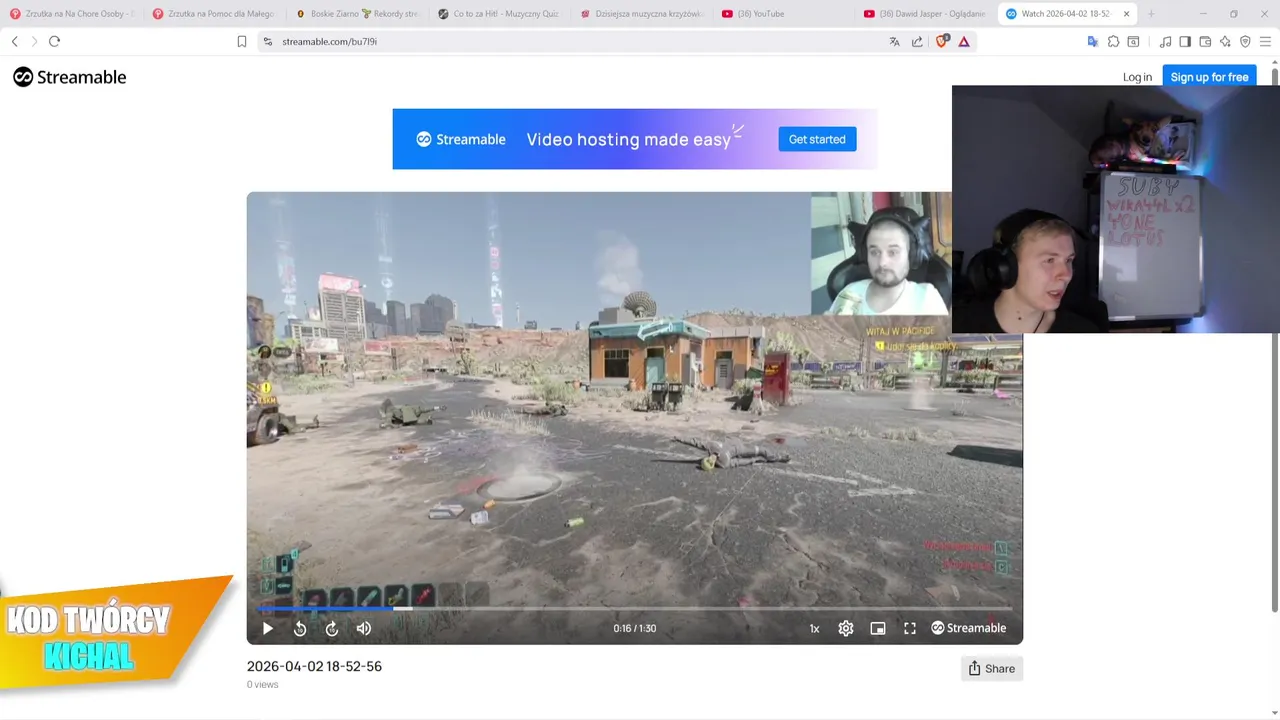Open the translate page icon
Image resolution: width=1280 pixels, height=720 pixels.
894,41
